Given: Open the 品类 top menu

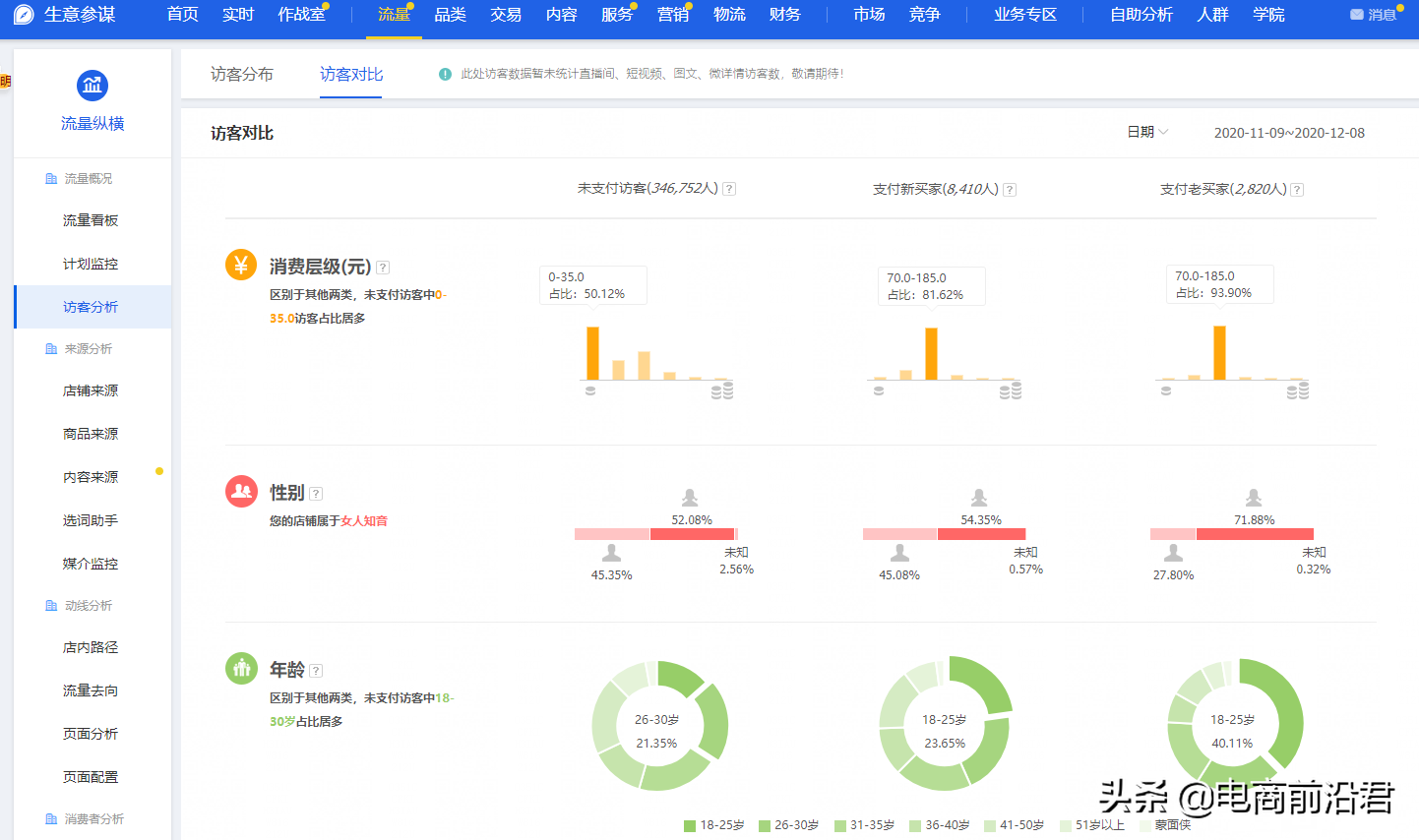Looking at the screenshot, I should coord(450,15).
